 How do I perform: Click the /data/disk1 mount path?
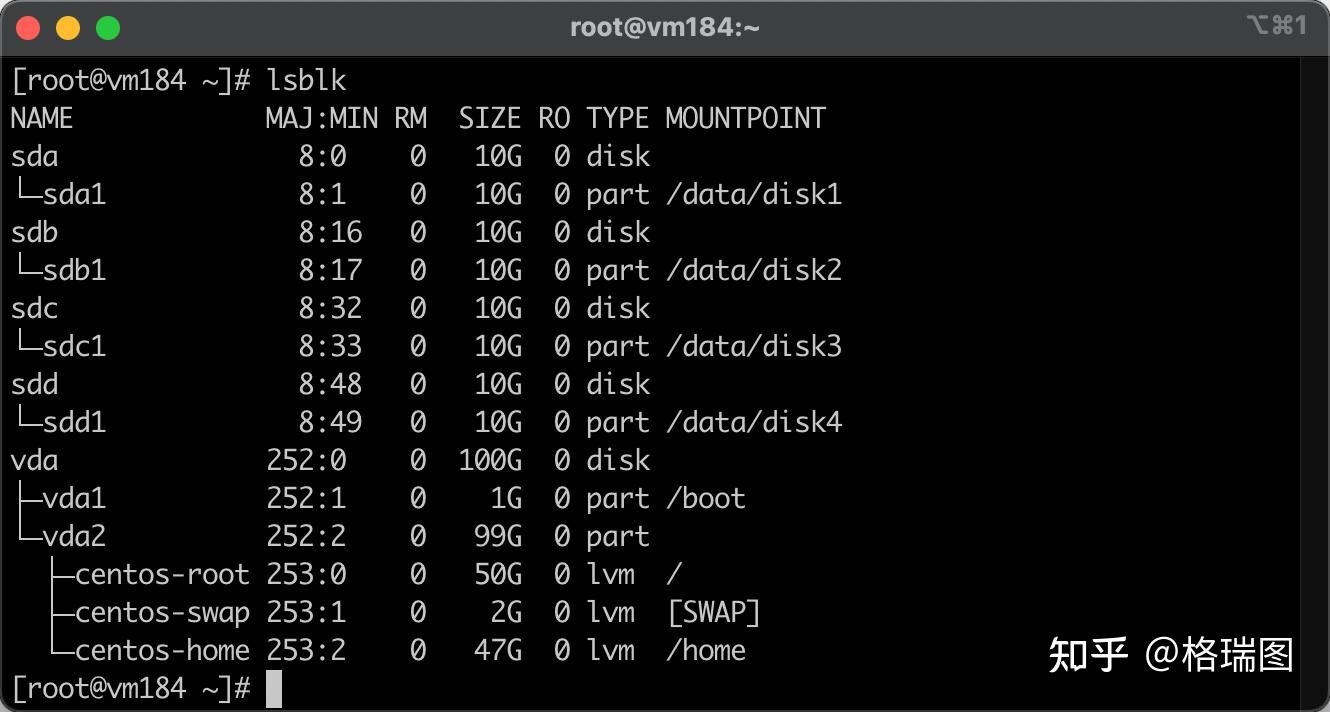(x=754, y=194)
